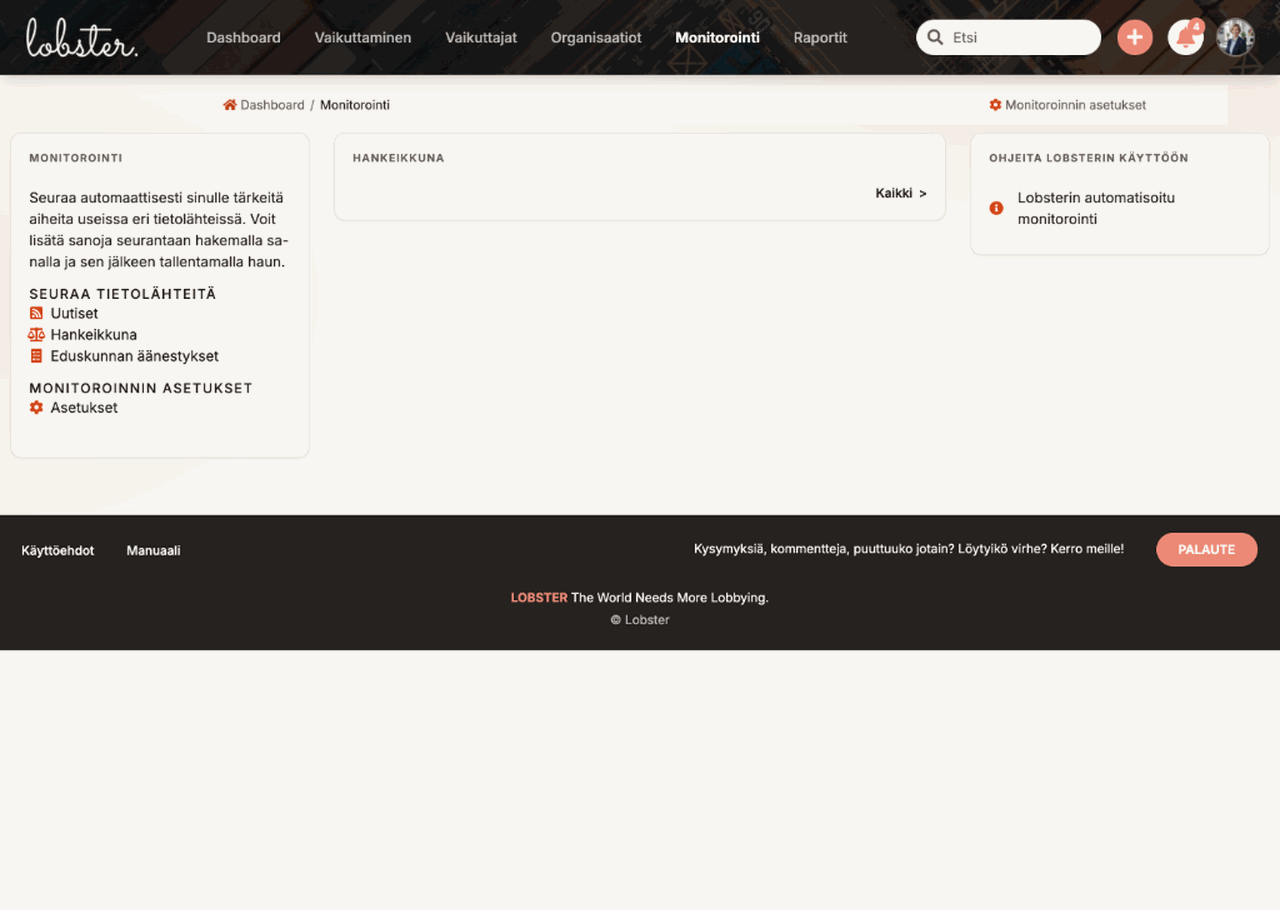Select Organisaatiot in the top navigation

(x=596, y=38)
